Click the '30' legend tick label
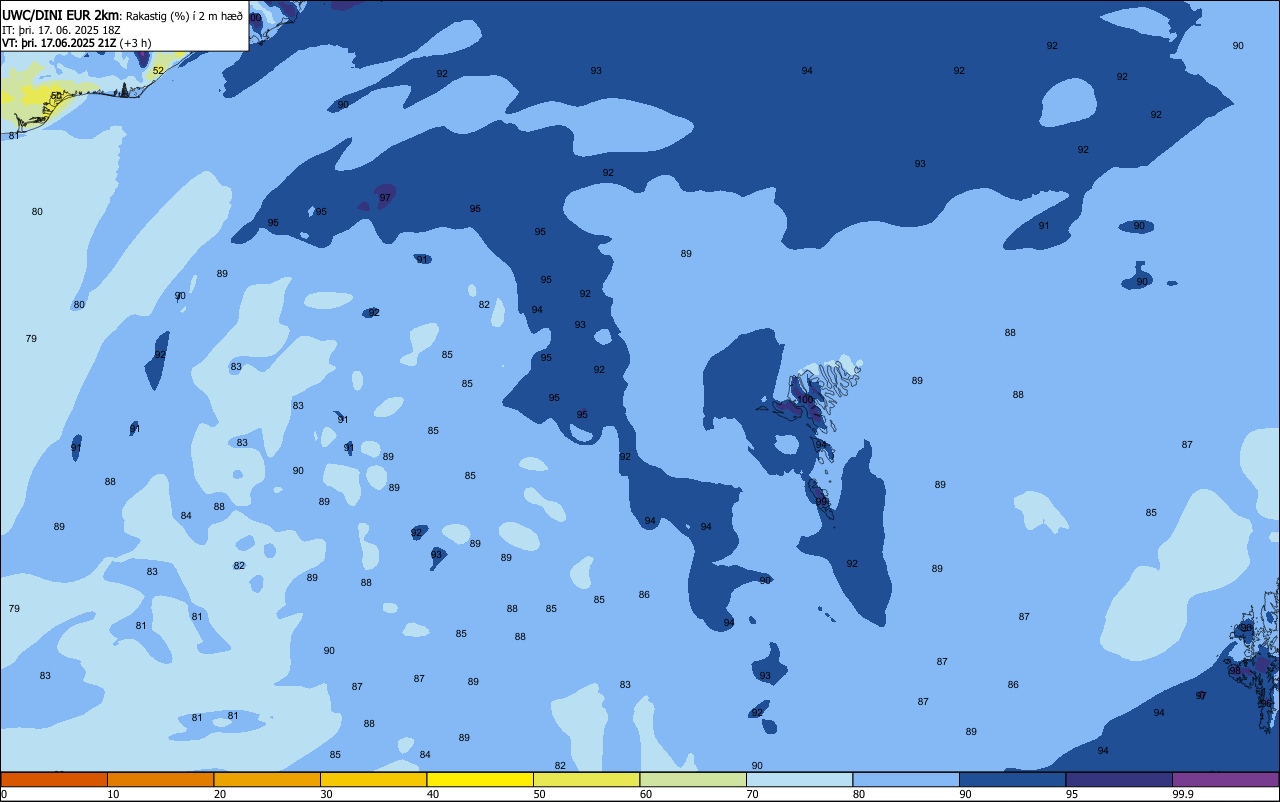 pos(326,794)
